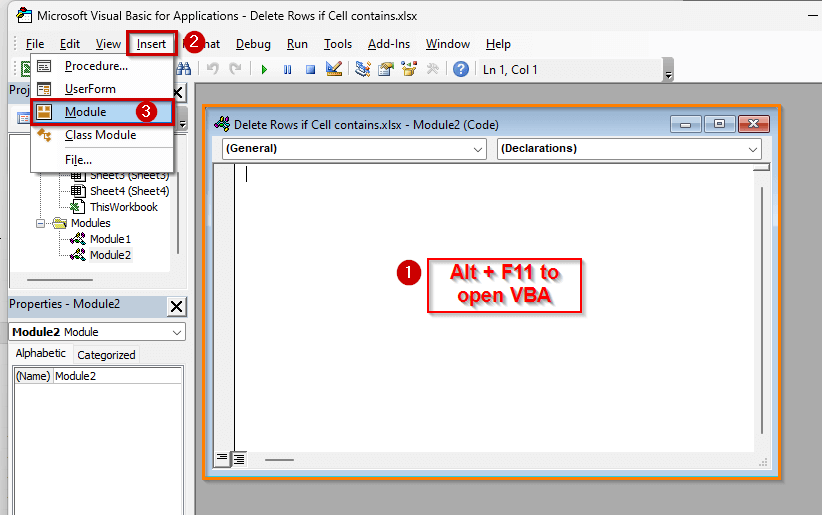Toggle Design Mode icon in toolbar
Image resolution: width=822 pixels, height=515 pixels.
coord(334,69)
